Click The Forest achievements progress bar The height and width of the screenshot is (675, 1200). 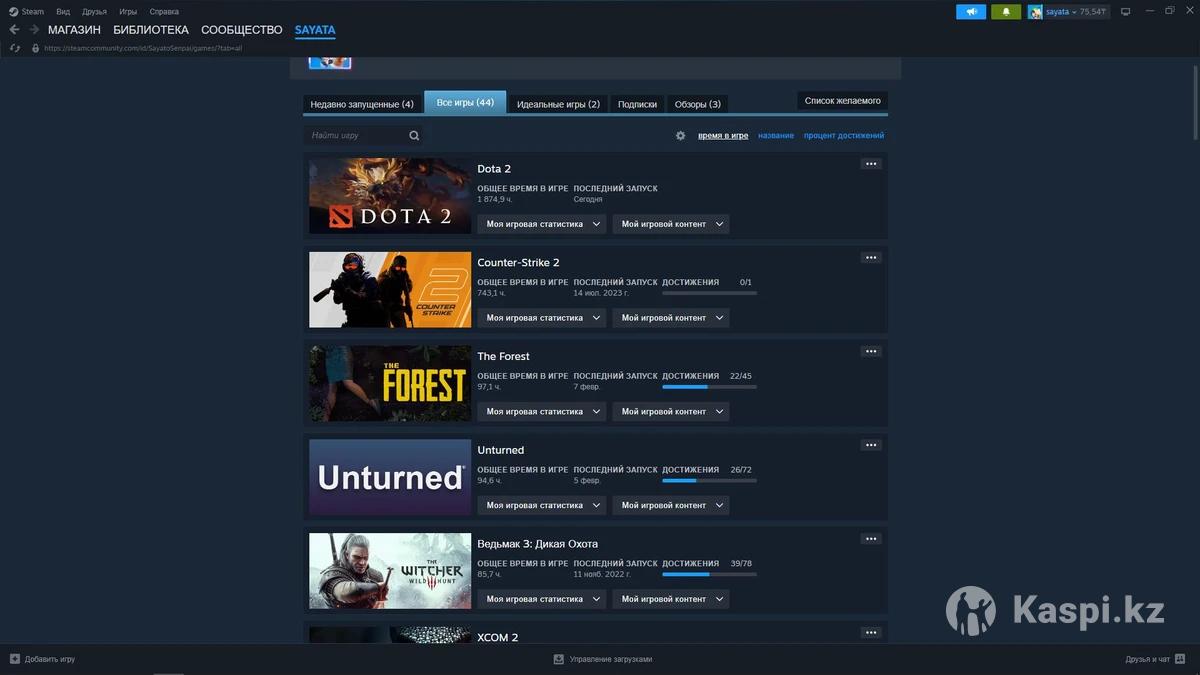point(709,387)
